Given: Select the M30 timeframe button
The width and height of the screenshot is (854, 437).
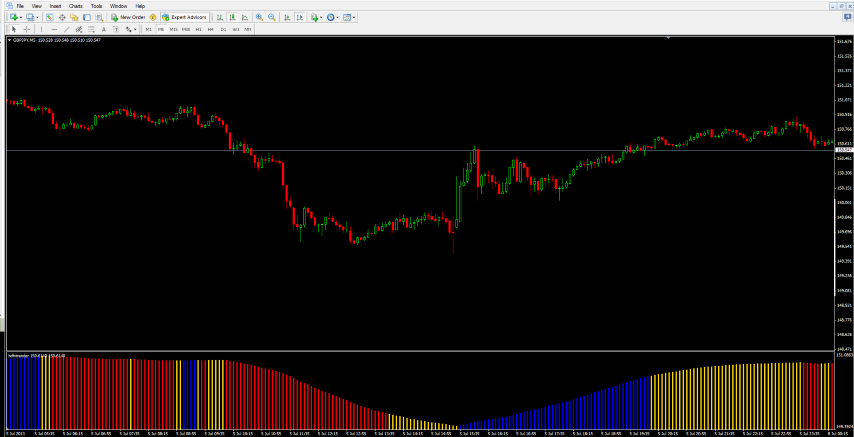Looking at the screenshot, I should pos(186,29).
